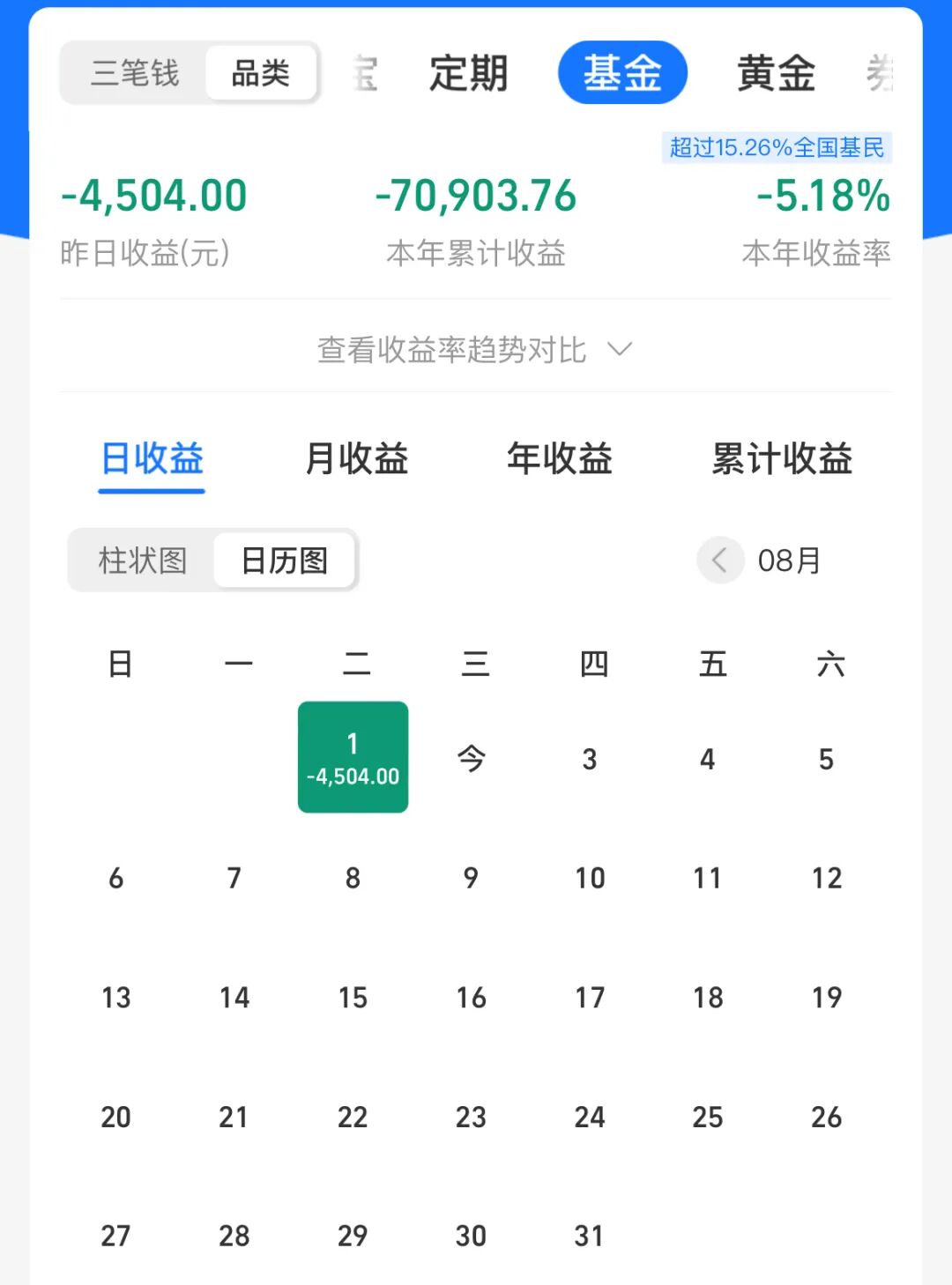Image resolution: width=952 pixels, height=1285 pixels.
Task: Tap the 昨日收益(元) label
Action: tap(145, 253)
